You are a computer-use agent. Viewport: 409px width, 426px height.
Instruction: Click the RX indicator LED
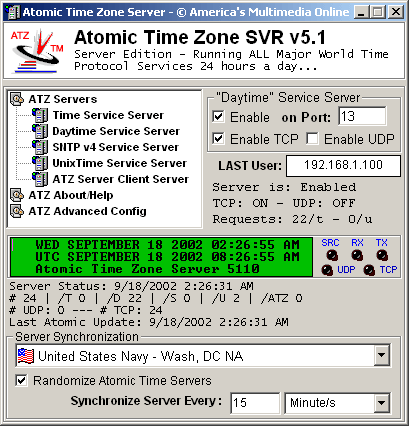357,256
